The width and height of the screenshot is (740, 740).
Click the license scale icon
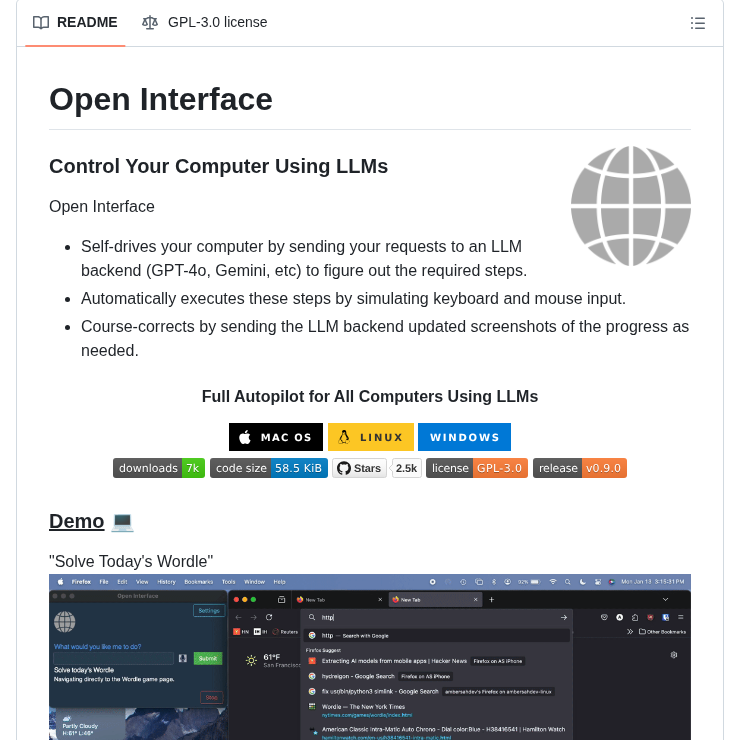[150, 22]
